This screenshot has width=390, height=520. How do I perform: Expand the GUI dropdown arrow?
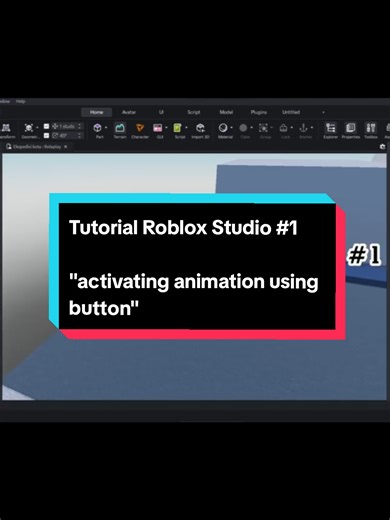[166, 128]
